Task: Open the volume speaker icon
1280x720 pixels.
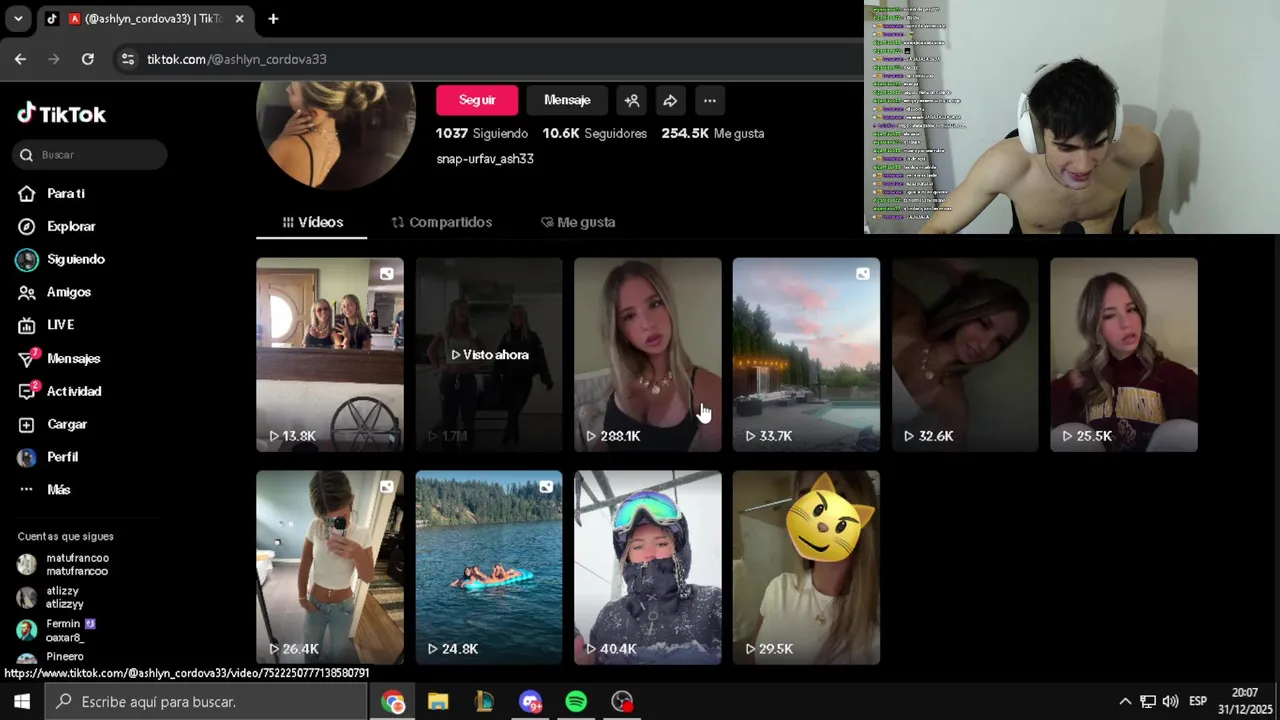Action: coord(1170,702)
